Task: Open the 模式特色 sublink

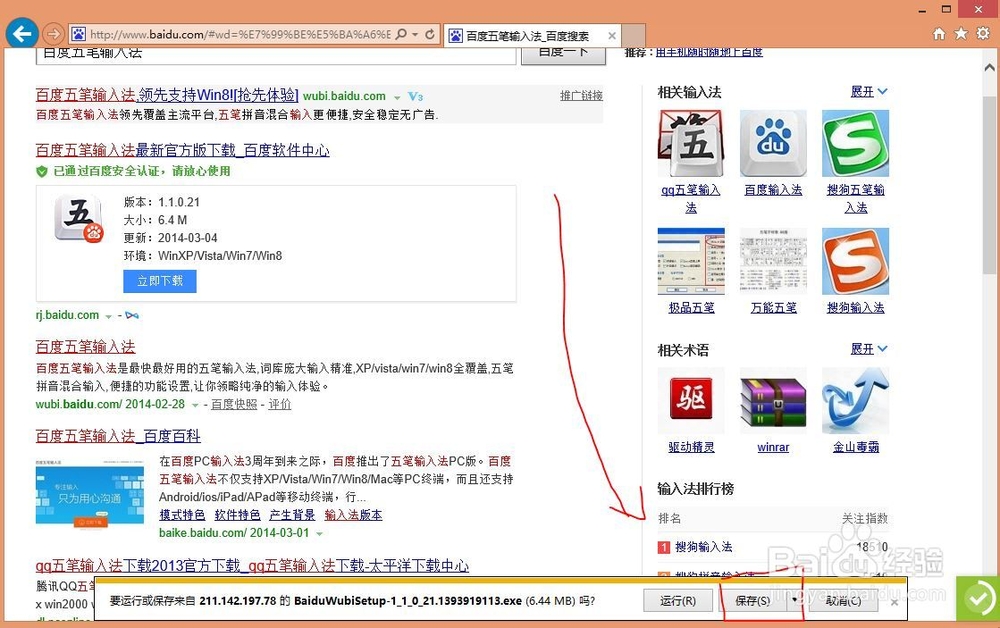Action: [x=182, y=515]
